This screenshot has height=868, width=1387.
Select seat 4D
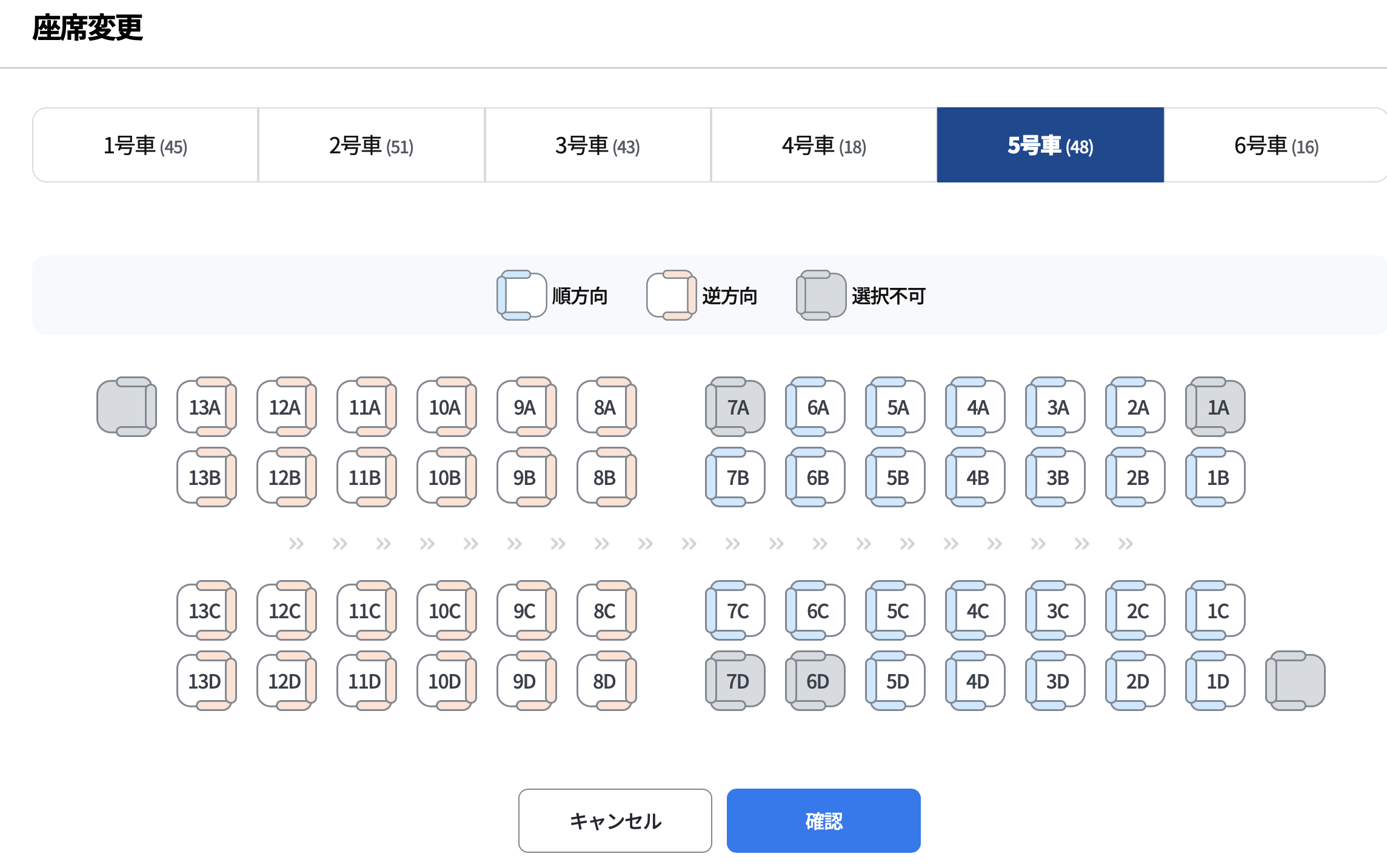pyautogui.click(x=976, y=681)
